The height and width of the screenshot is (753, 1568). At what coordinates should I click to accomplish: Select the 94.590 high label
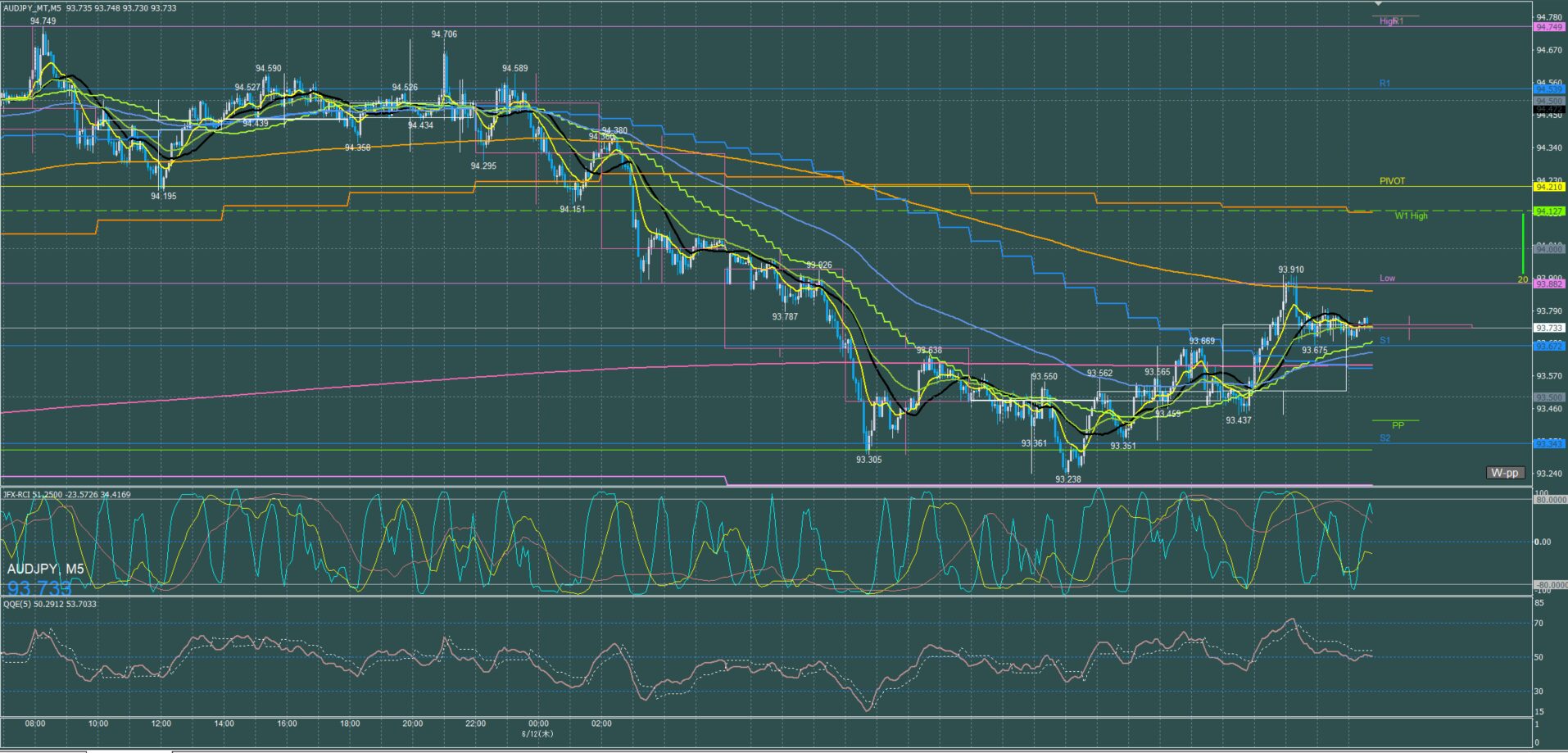[269, 69]
